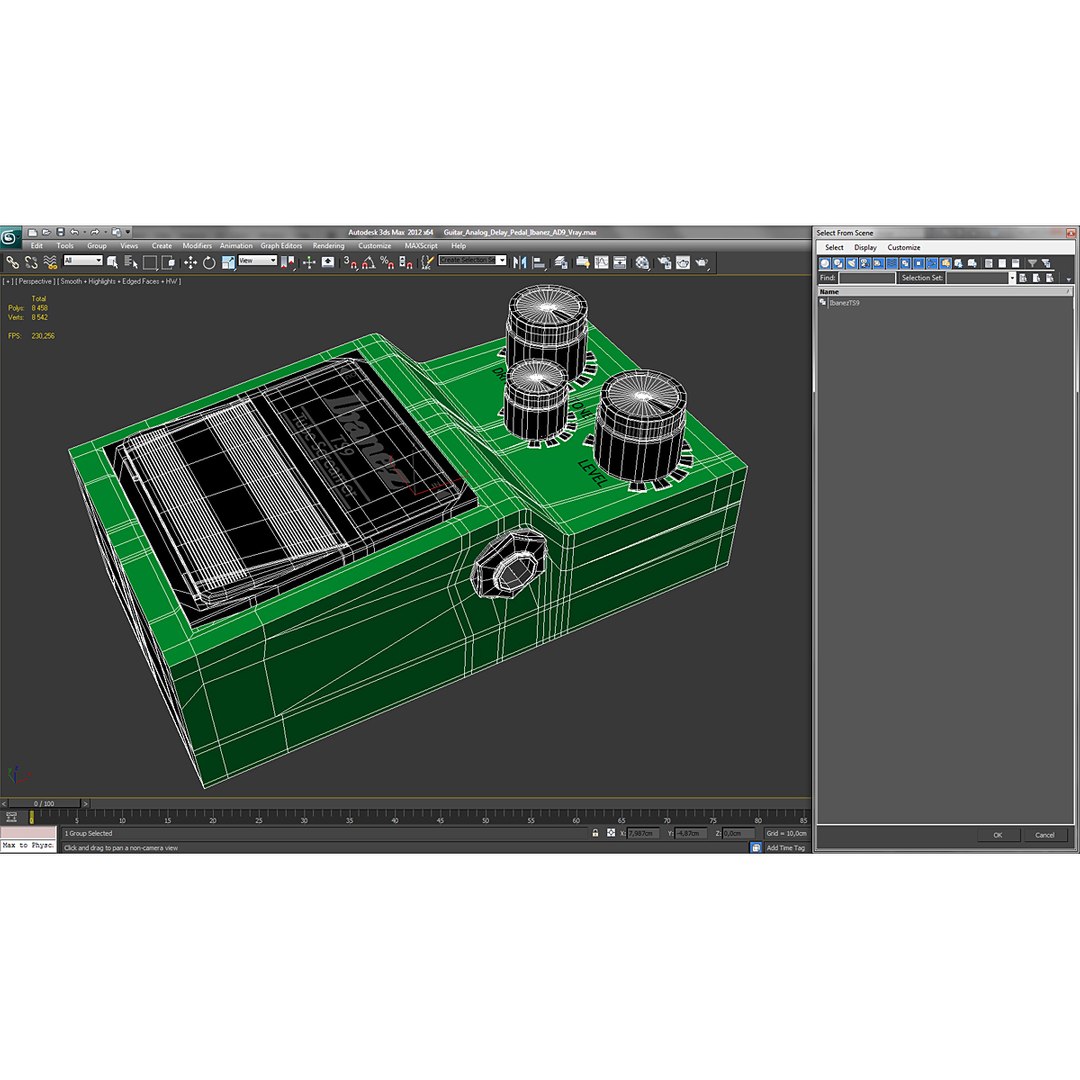1080x1080 pixels.
Task: Redo the action with the Redo arrow
Action: [x=95, y=232]
